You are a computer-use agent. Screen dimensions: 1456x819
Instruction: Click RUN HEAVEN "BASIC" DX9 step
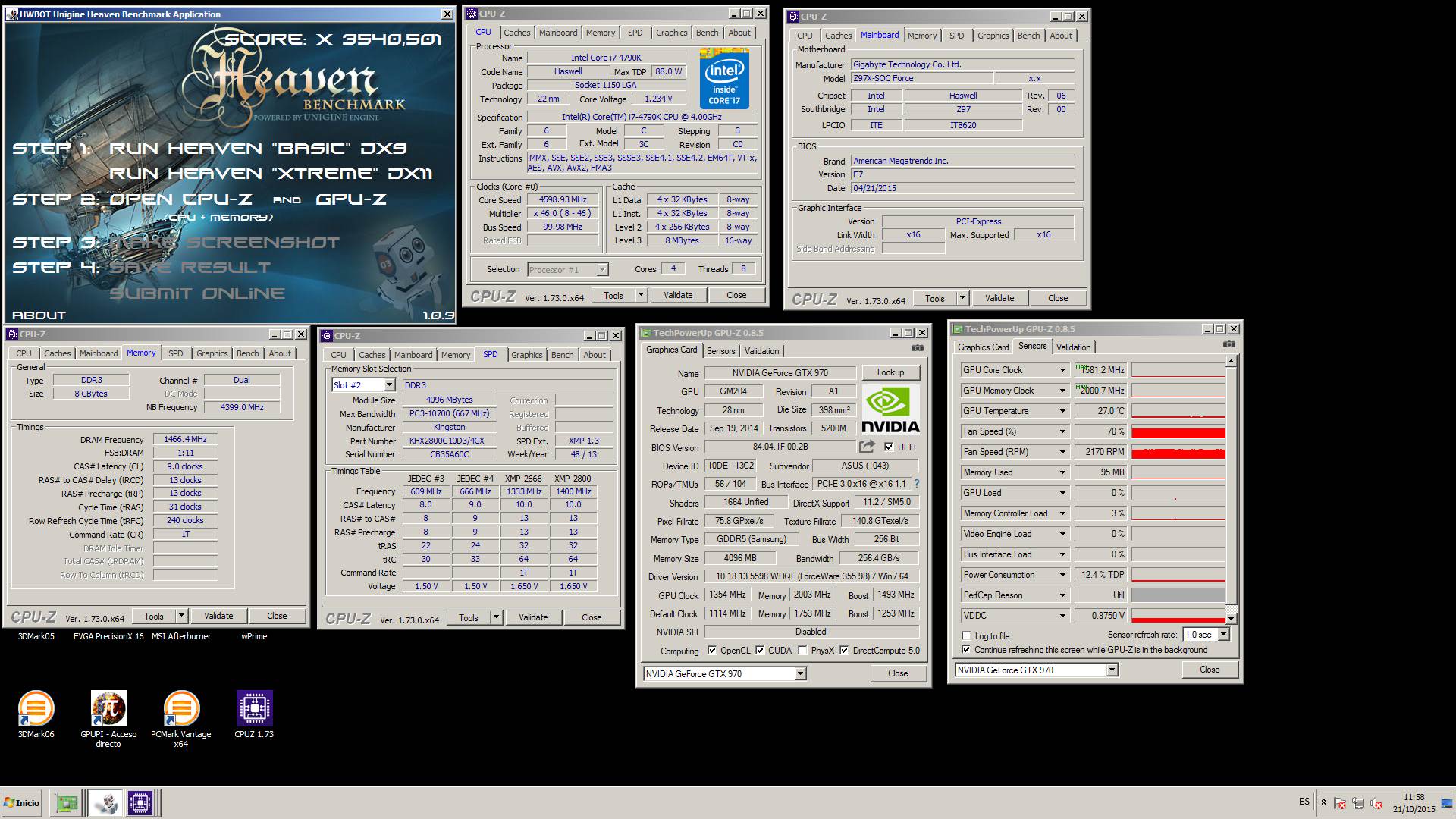tap(258, 149)
